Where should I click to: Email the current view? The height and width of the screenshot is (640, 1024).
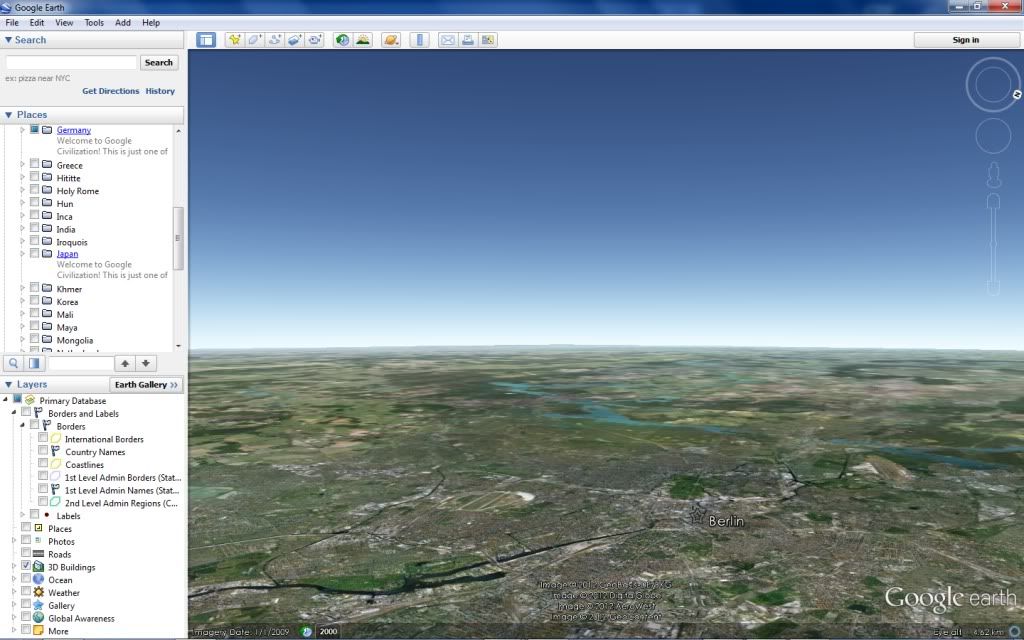point(447,40)
